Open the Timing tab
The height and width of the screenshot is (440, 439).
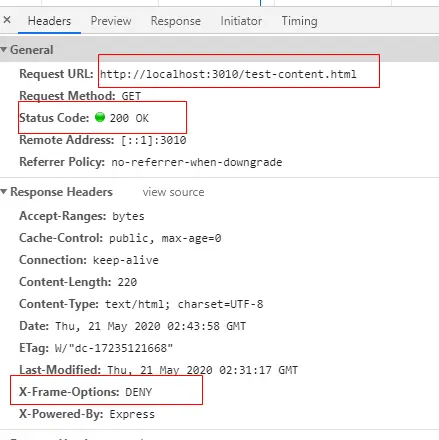click(x=299, y=21)
